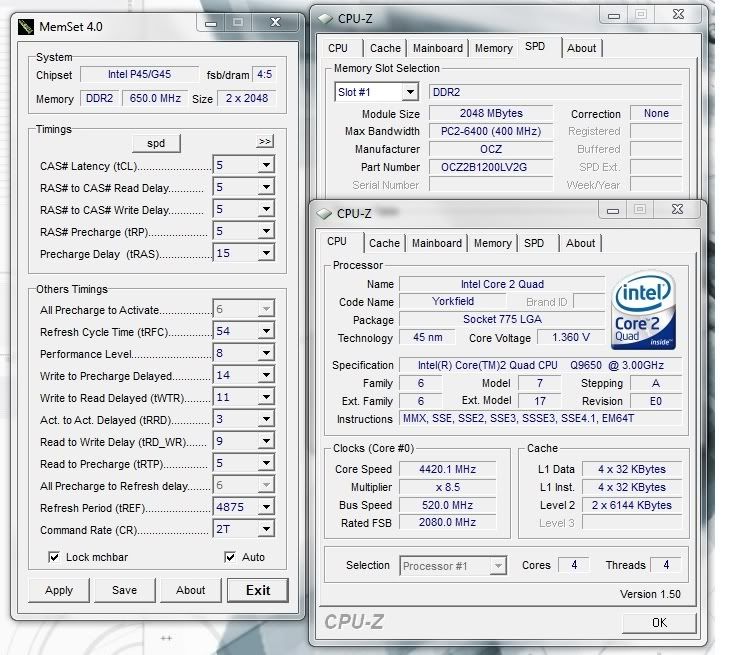The image size is (747, 655).
Task: Click the Code Name value Yorkfield
Action: 453,301
